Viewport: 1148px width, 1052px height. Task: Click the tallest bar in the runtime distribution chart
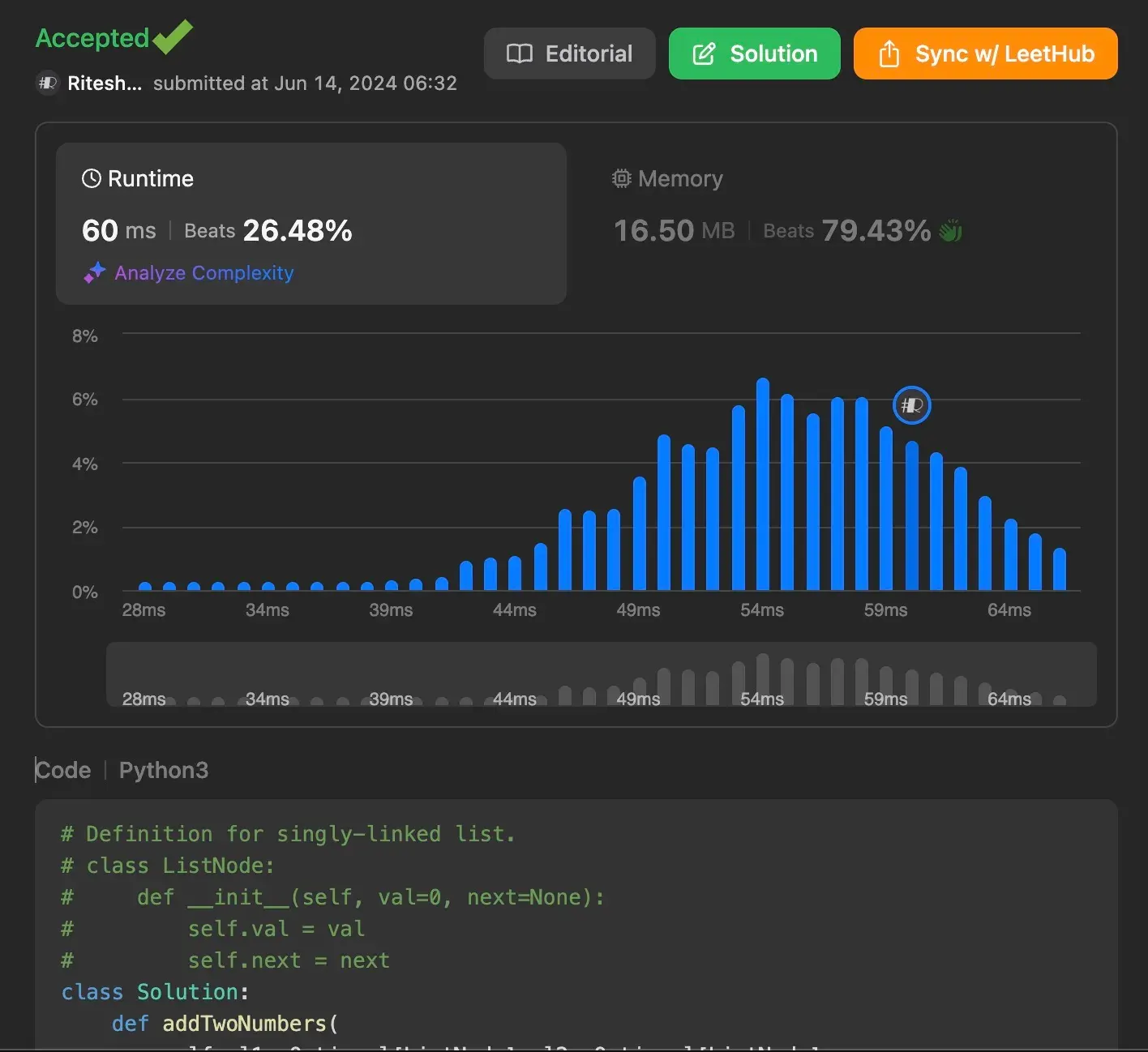tap(763, 486)
